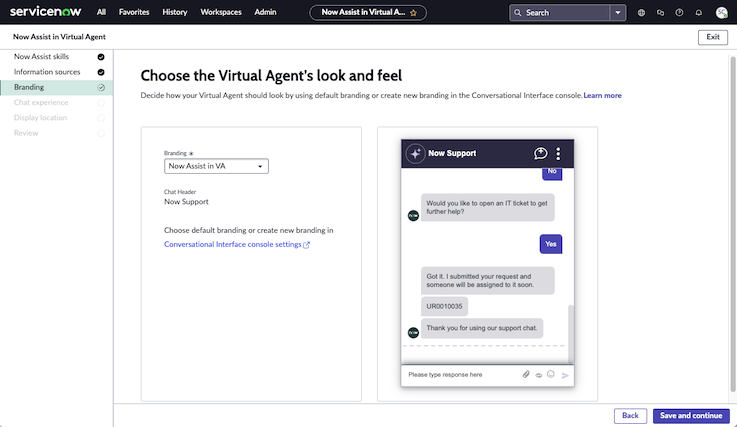Favorite the page with the star icon
This screenshot has width=737, height=427.
[414, 13]
